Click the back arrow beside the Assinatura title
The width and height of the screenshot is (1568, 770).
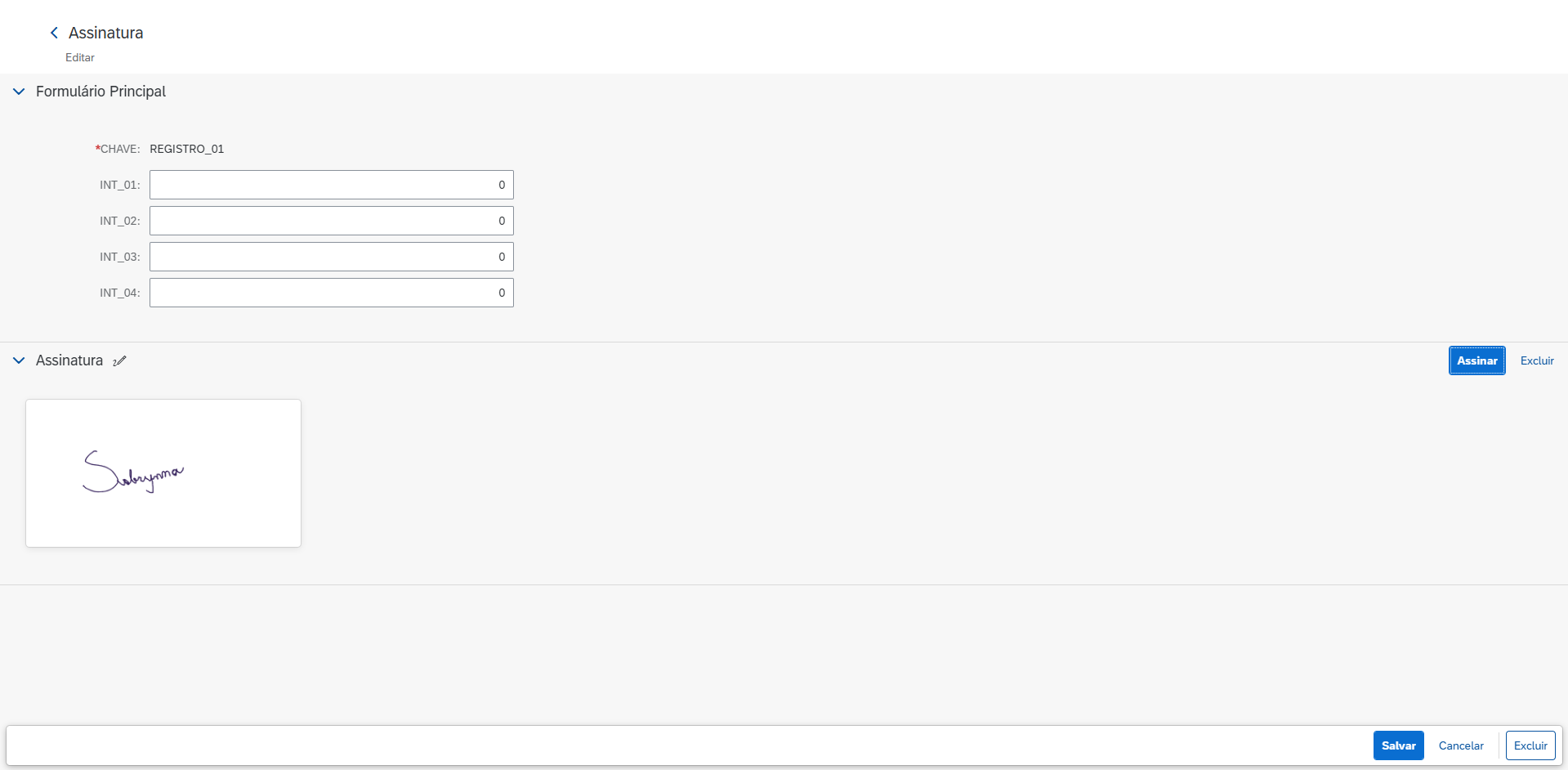coord(54,33)
